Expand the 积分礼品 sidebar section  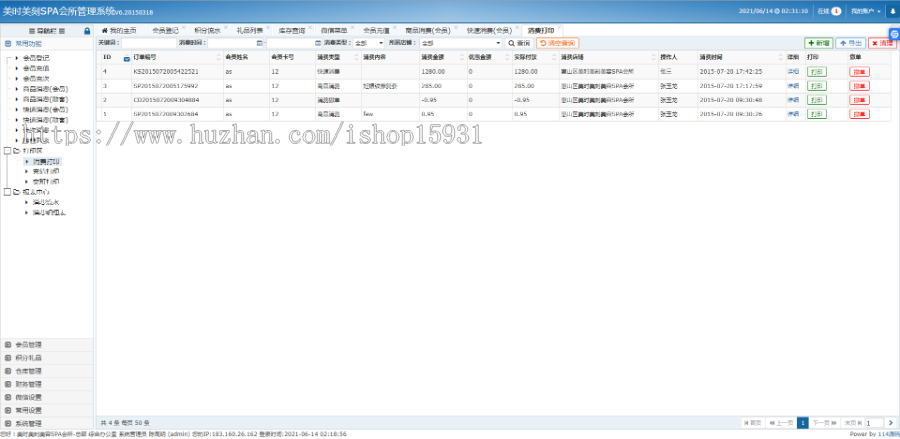[x=46, y=358]
